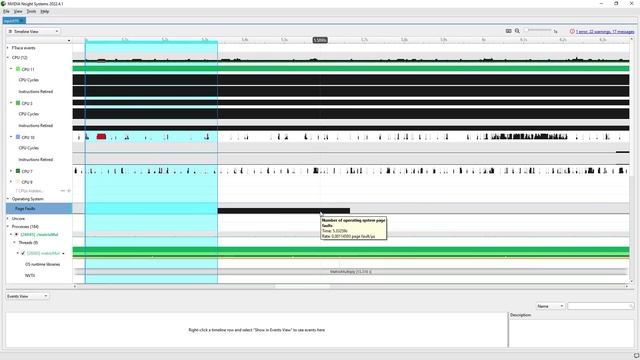This screenshot has width=640, height=360.
Task: Expand the CPU 9 row
Action: click(x=11, y=182)
